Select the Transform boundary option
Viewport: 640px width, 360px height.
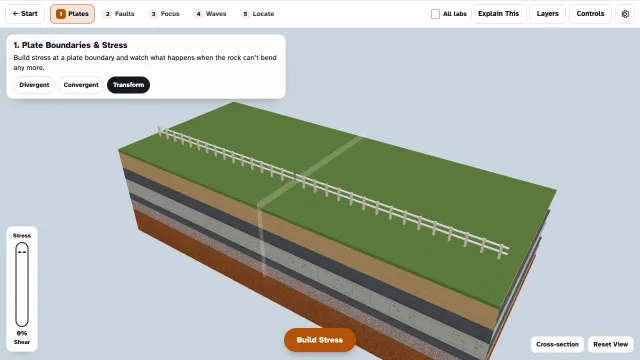click(129, 85)
